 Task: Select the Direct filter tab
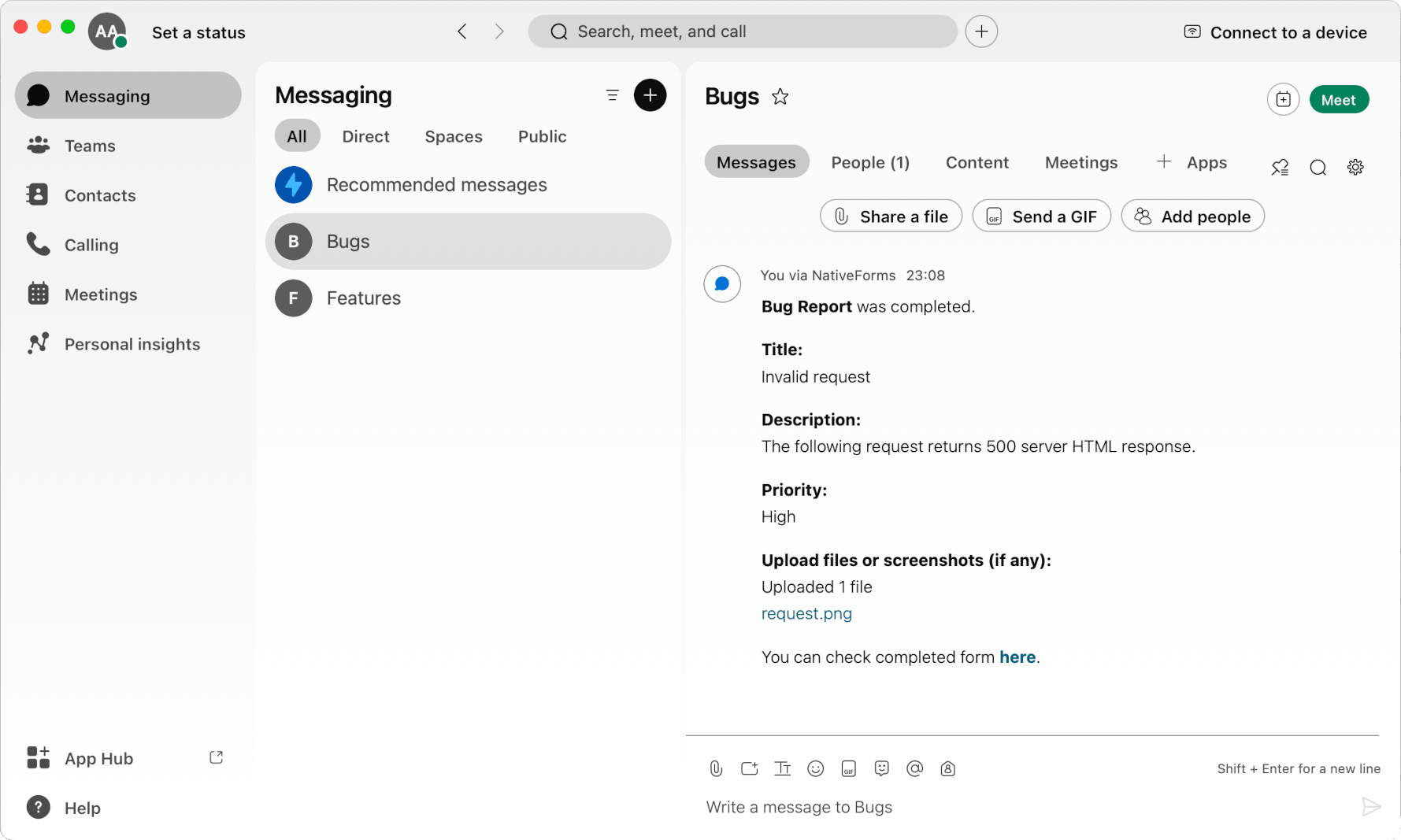(365, 136)
